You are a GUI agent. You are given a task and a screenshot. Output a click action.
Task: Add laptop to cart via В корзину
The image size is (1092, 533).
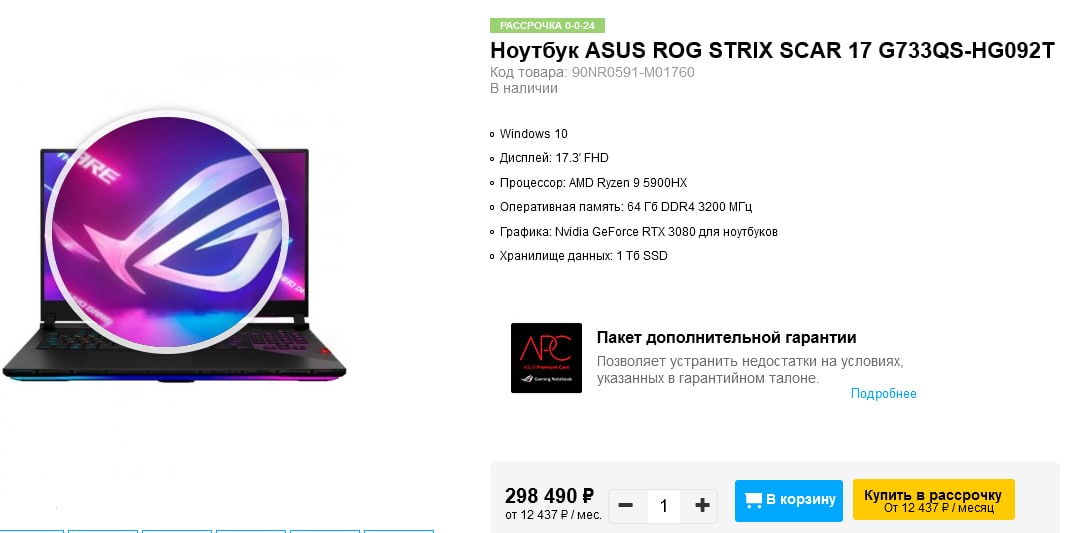tap(788, 500)
